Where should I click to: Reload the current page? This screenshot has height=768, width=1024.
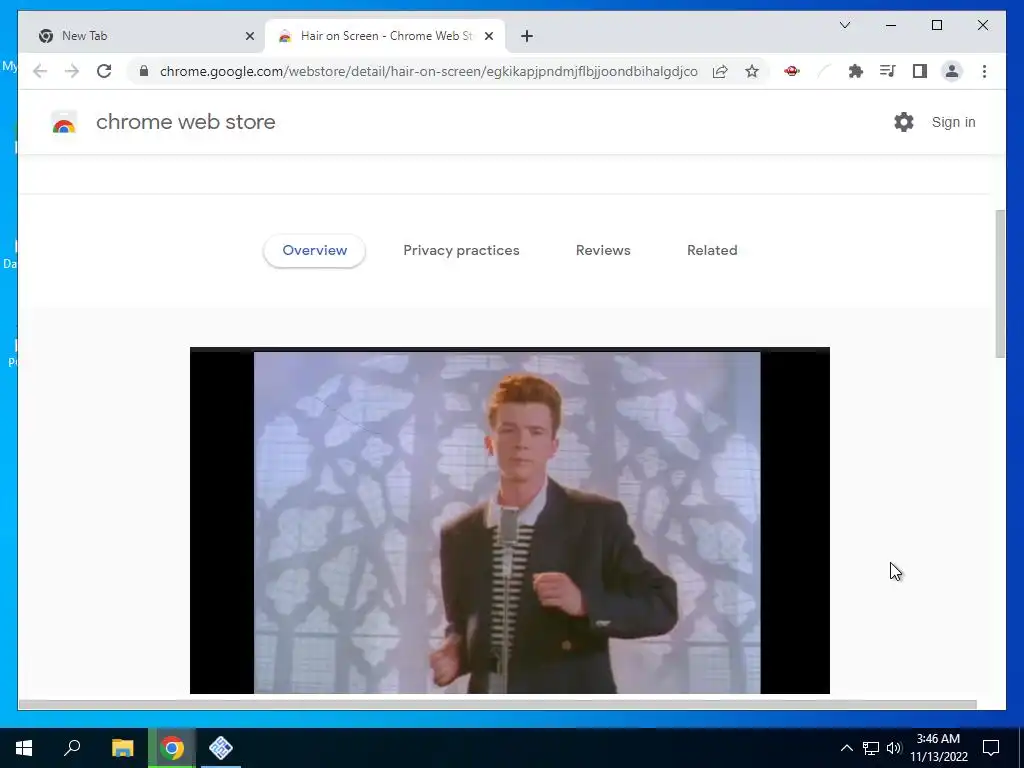[104, 71]
